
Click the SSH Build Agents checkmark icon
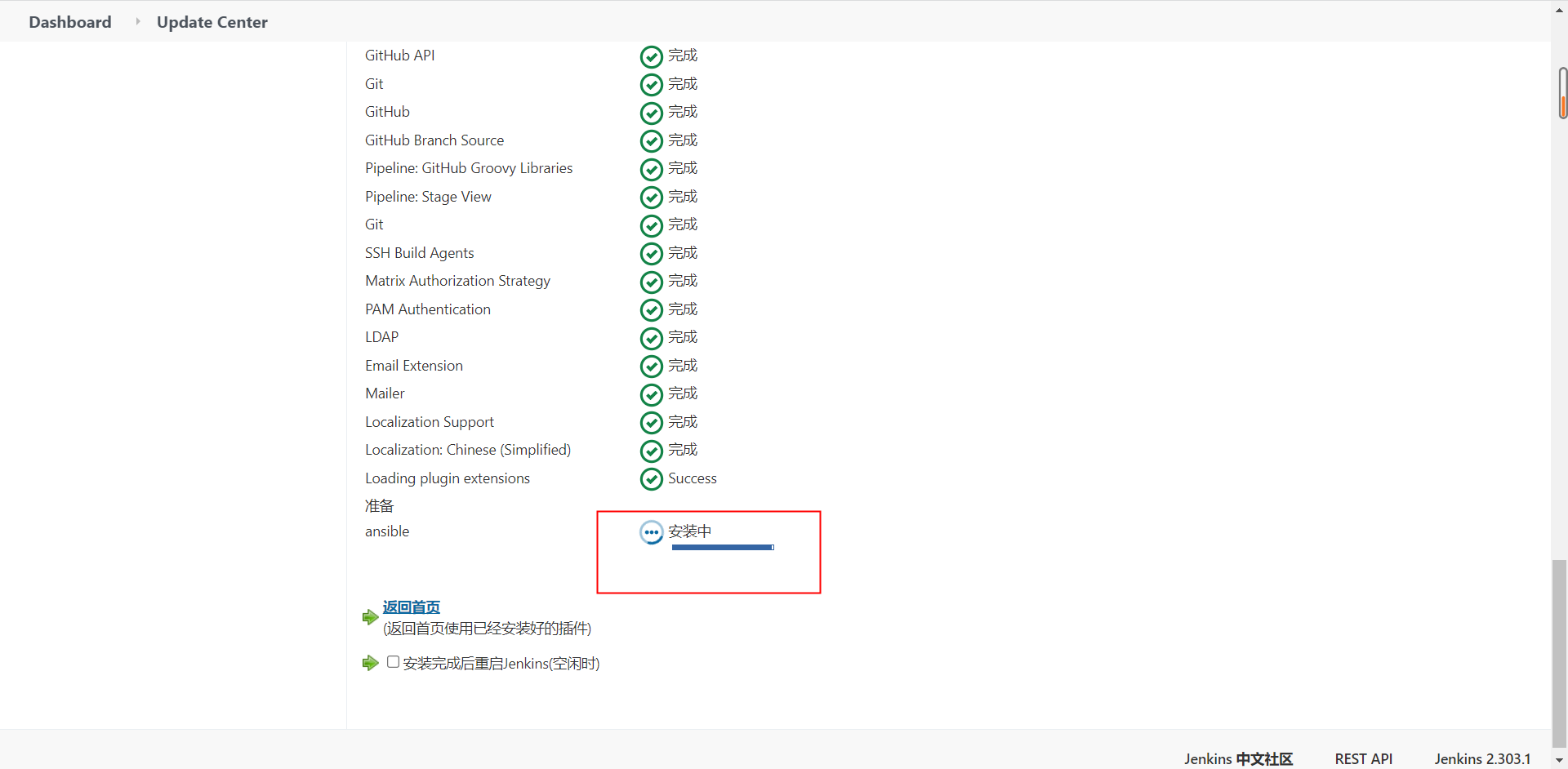tap(651, 254)
